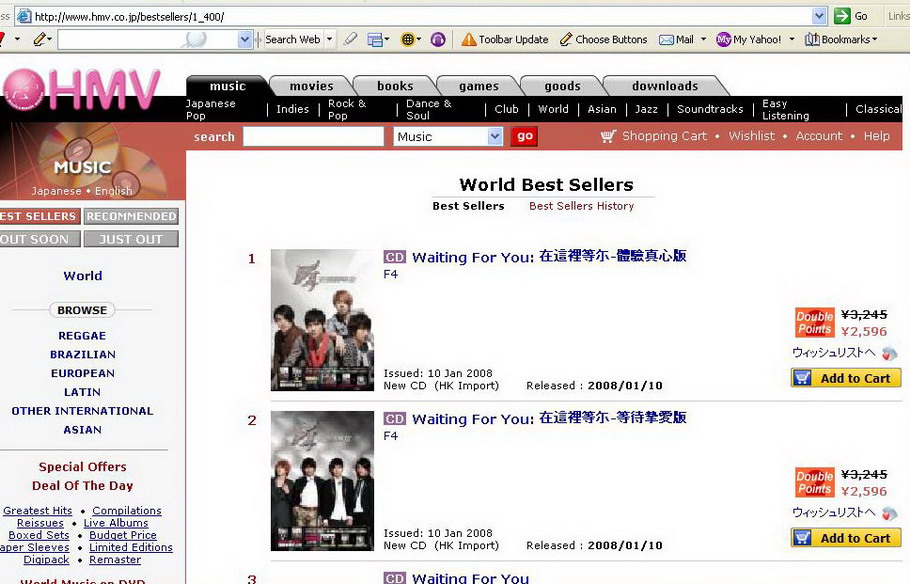Click Double Points badge for rank 2
910x584 pixels.
[x=815, y=482]
